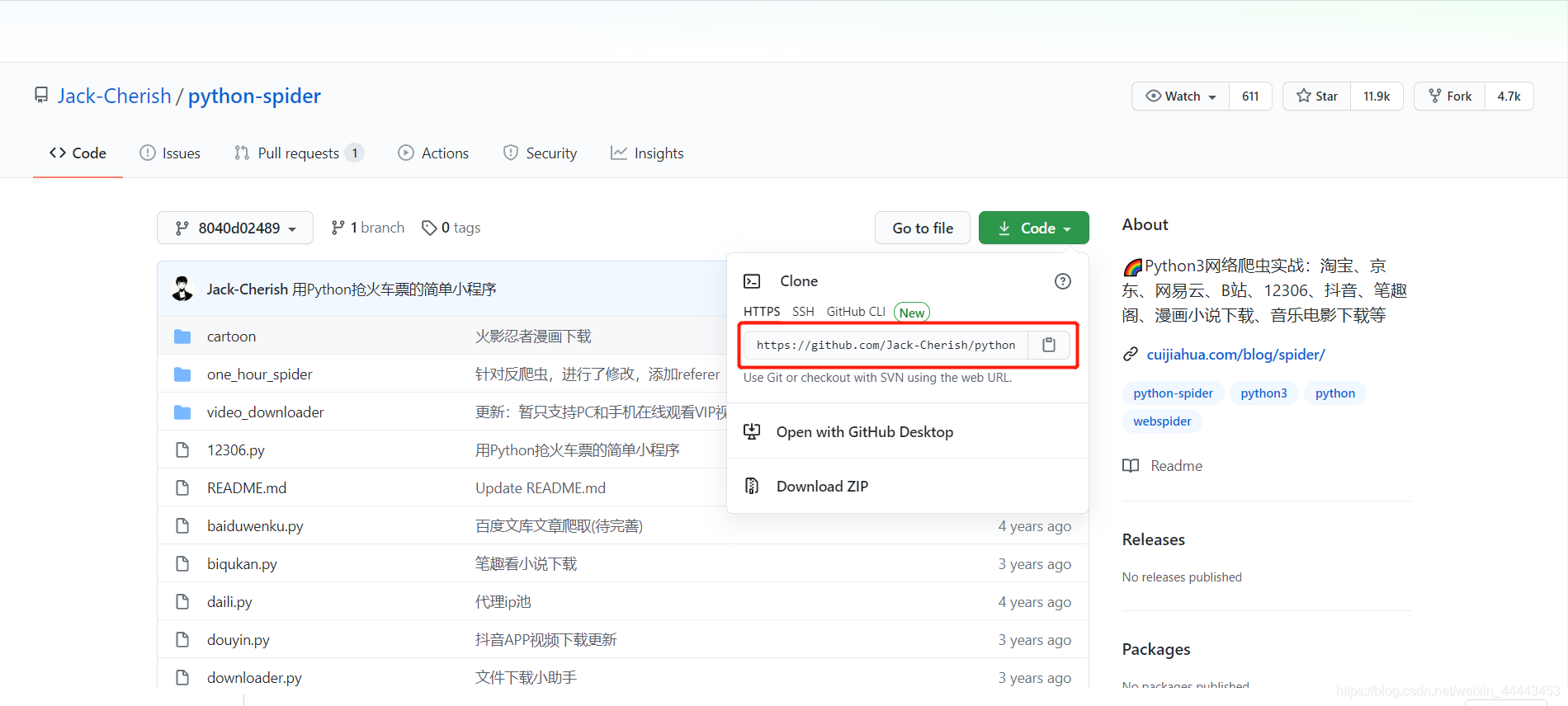
Task: Click the clone URL text field
Action: pyautogui.click(x=886, y=345)
